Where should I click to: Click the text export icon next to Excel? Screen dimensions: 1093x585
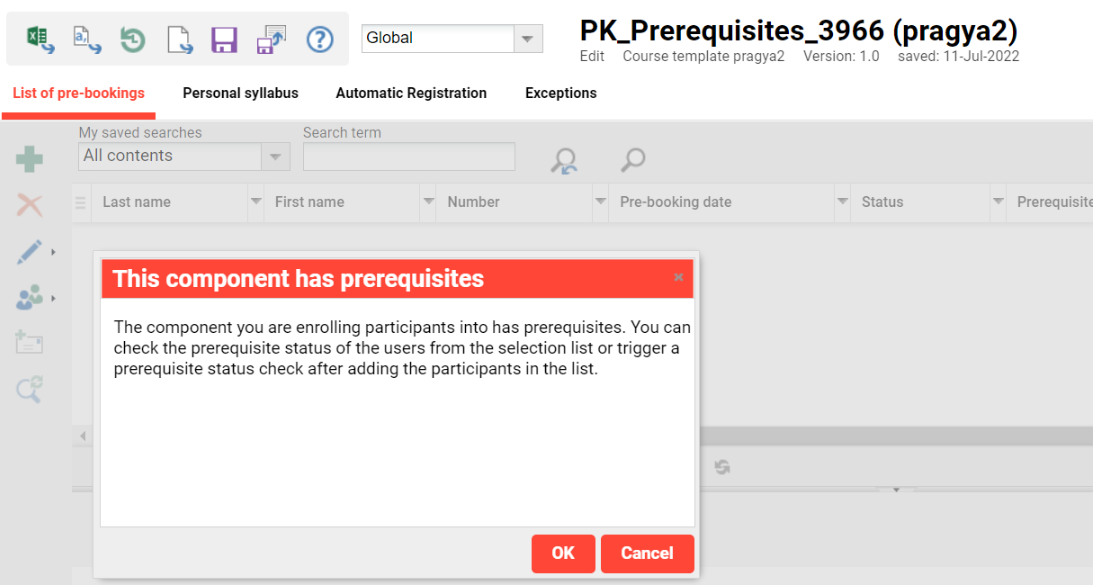click(86, 39)
